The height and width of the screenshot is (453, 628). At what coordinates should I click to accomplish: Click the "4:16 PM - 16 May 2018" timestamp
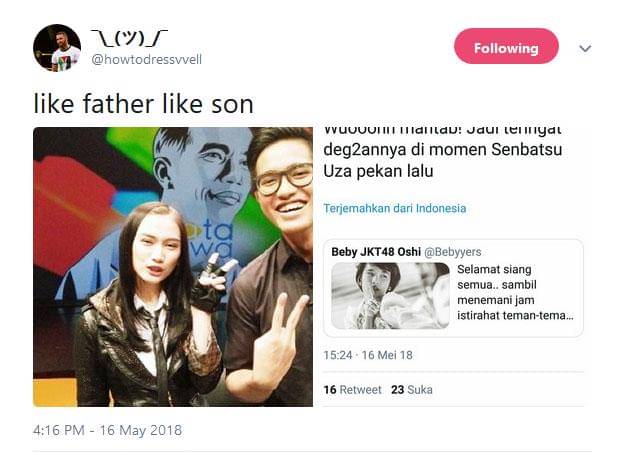tap(108, 431)
